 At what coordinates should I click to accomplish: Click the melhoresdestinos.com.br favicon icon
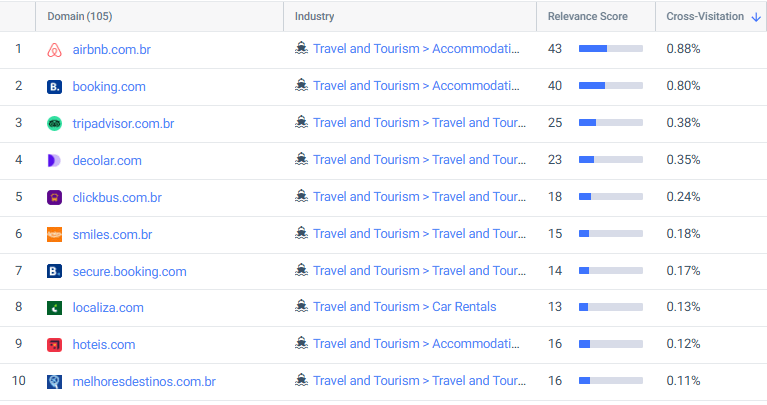coord(54,381)
